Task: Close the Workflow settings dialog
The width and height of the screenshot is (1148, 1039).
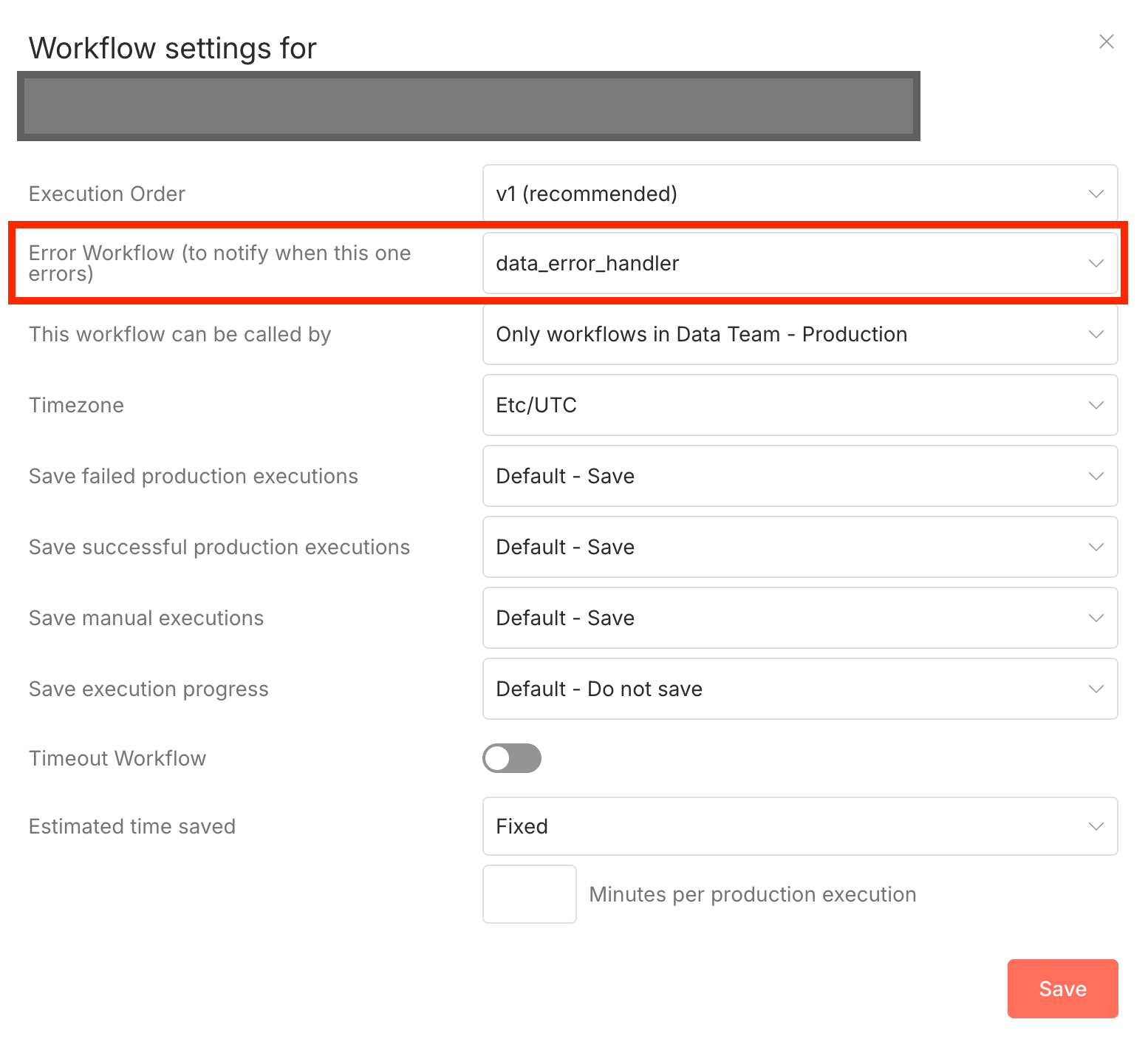Action: tap(1106, 41)
